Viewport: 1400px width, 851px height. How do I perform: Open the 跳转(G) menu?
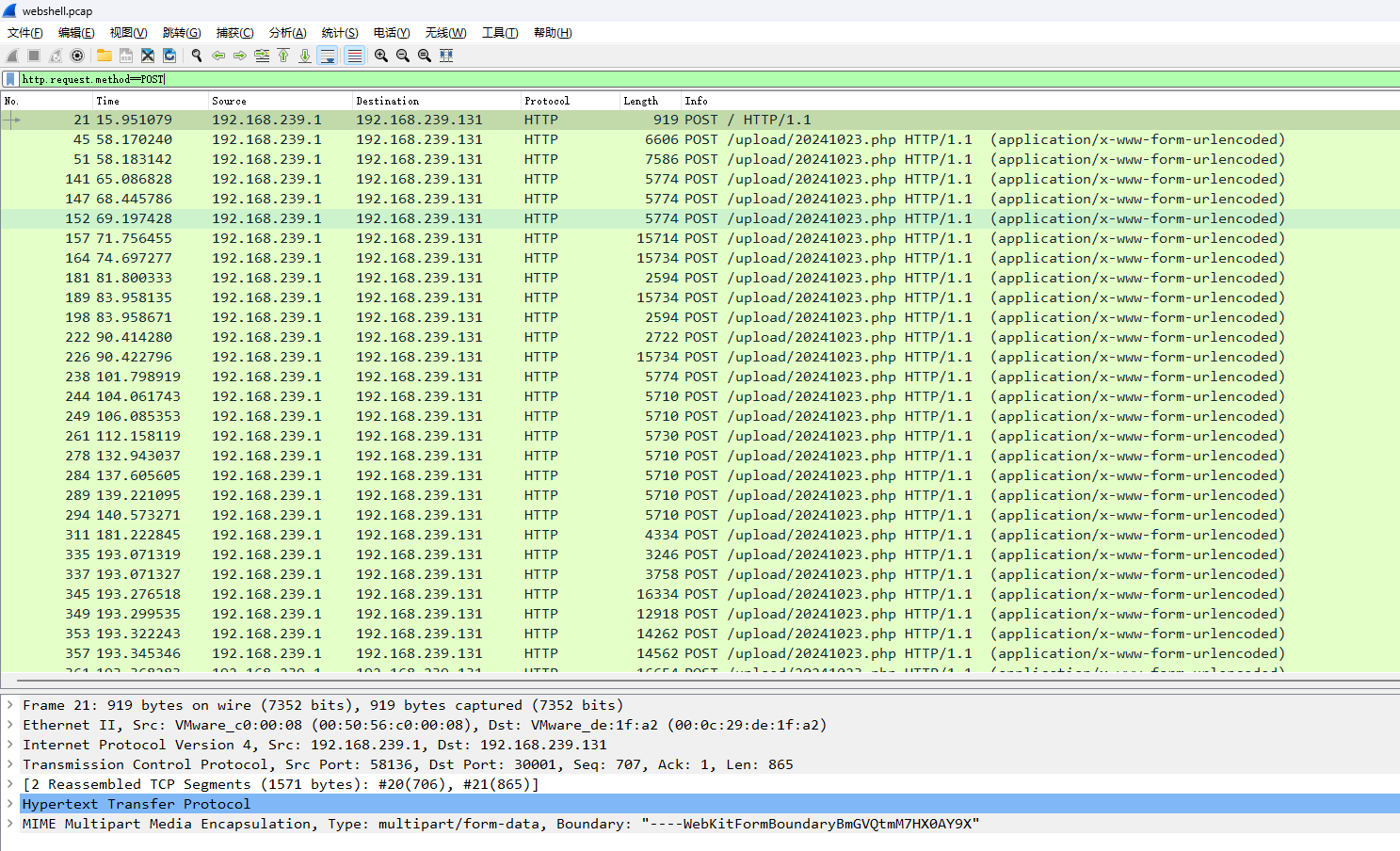tap(182, 33)
